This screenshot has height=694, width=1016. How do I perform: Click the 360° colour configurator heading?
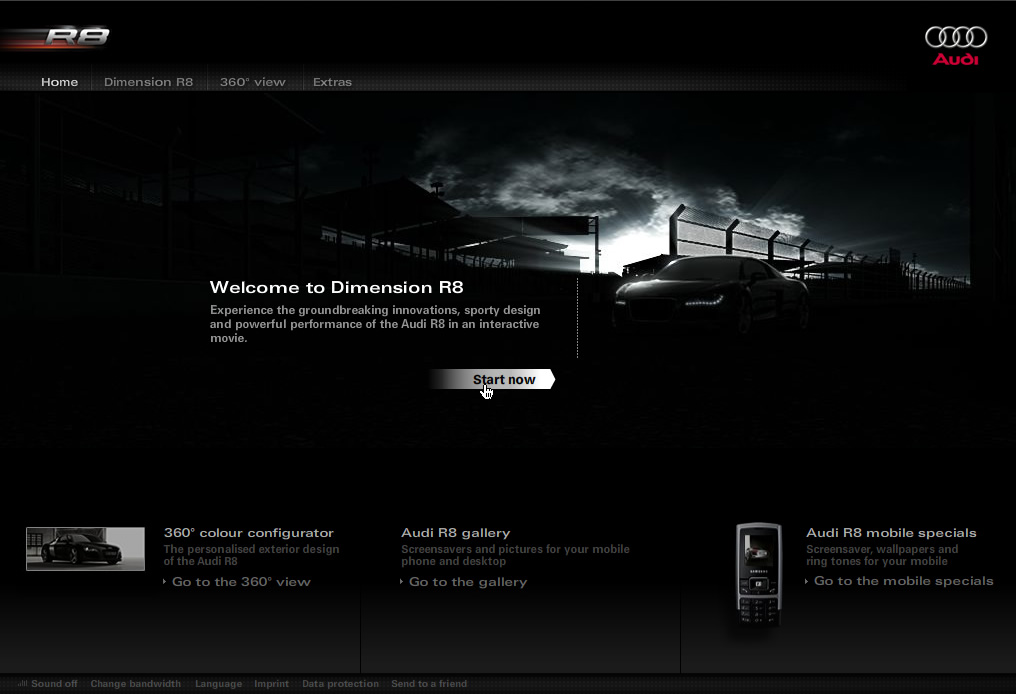click(249, 533)
